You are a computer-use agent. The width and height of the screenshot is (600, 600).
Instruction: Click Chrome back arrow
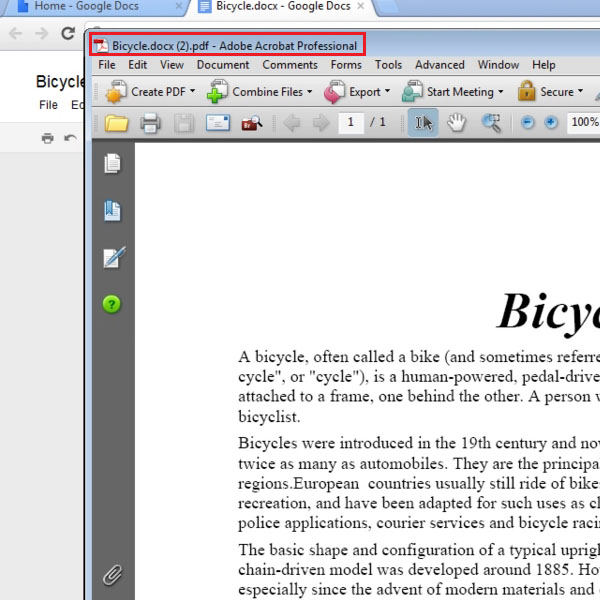tap(15, 33)
